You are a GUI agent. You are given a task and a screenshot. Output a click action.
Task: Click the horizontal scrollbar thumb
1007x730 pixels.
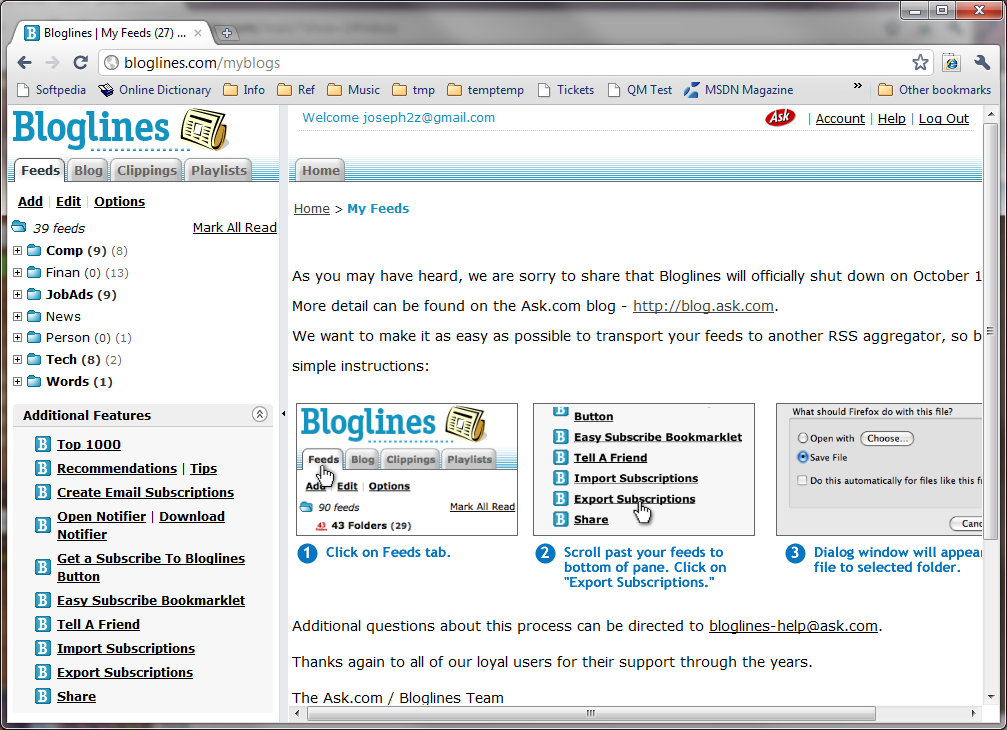591,713
